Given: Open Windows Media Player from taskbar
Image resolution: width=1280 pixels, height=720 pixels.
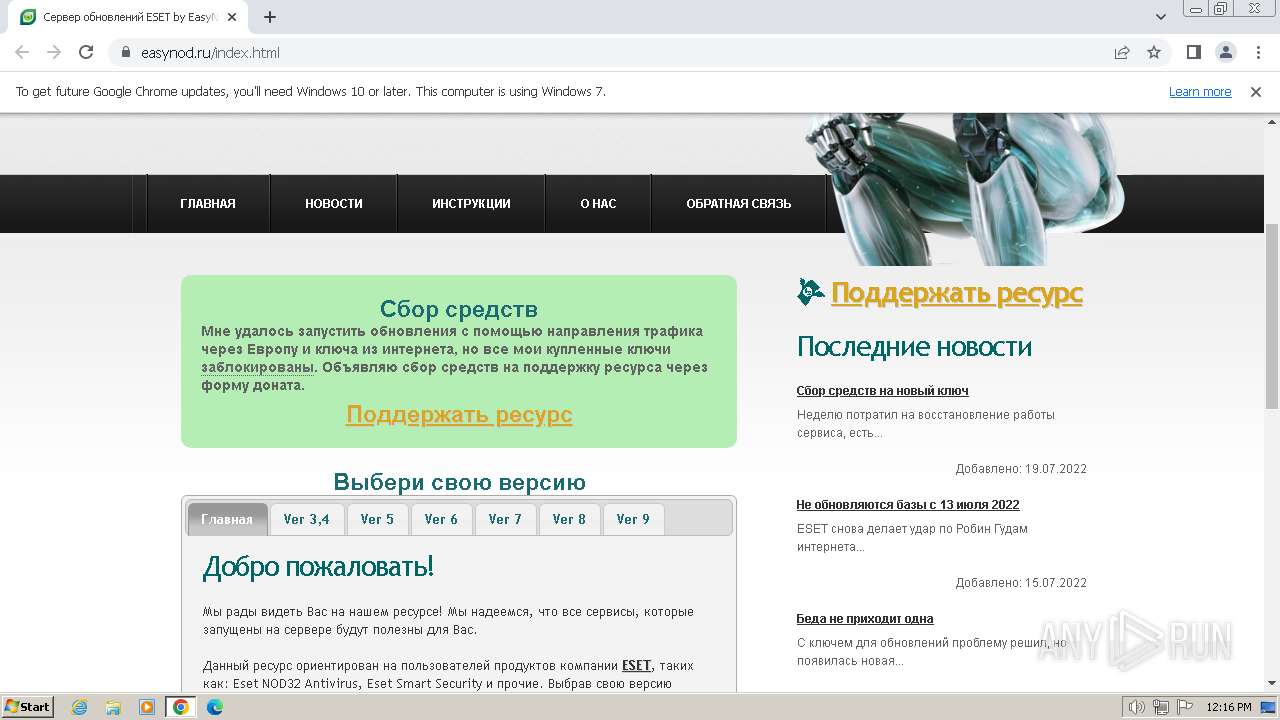Looking at the screenshot, I should point(147,707).
